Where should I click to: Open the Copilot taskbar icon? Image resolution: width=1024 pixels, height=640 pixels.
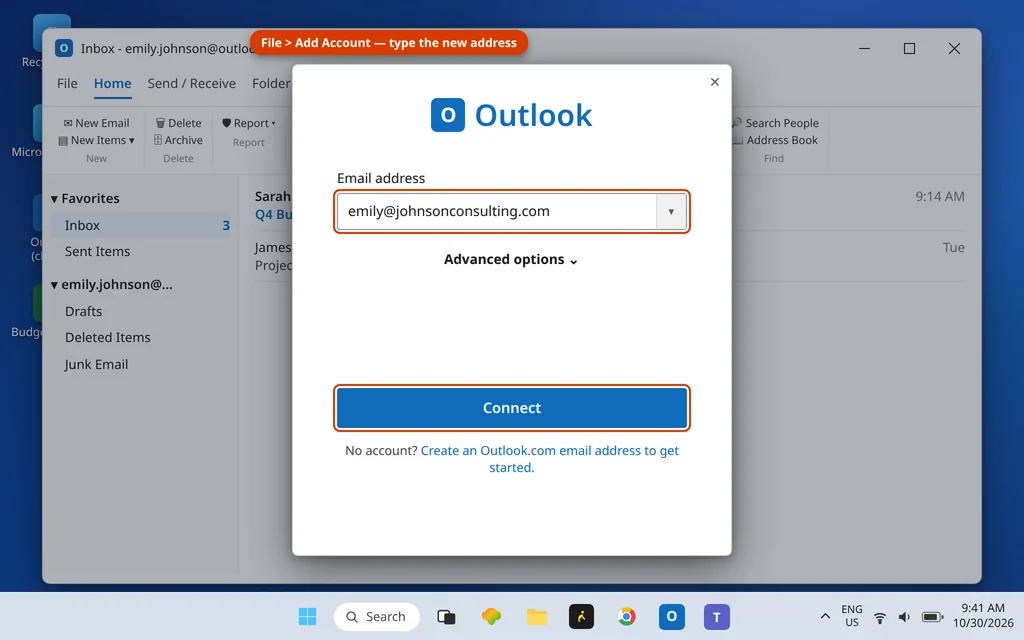(491, 616)
